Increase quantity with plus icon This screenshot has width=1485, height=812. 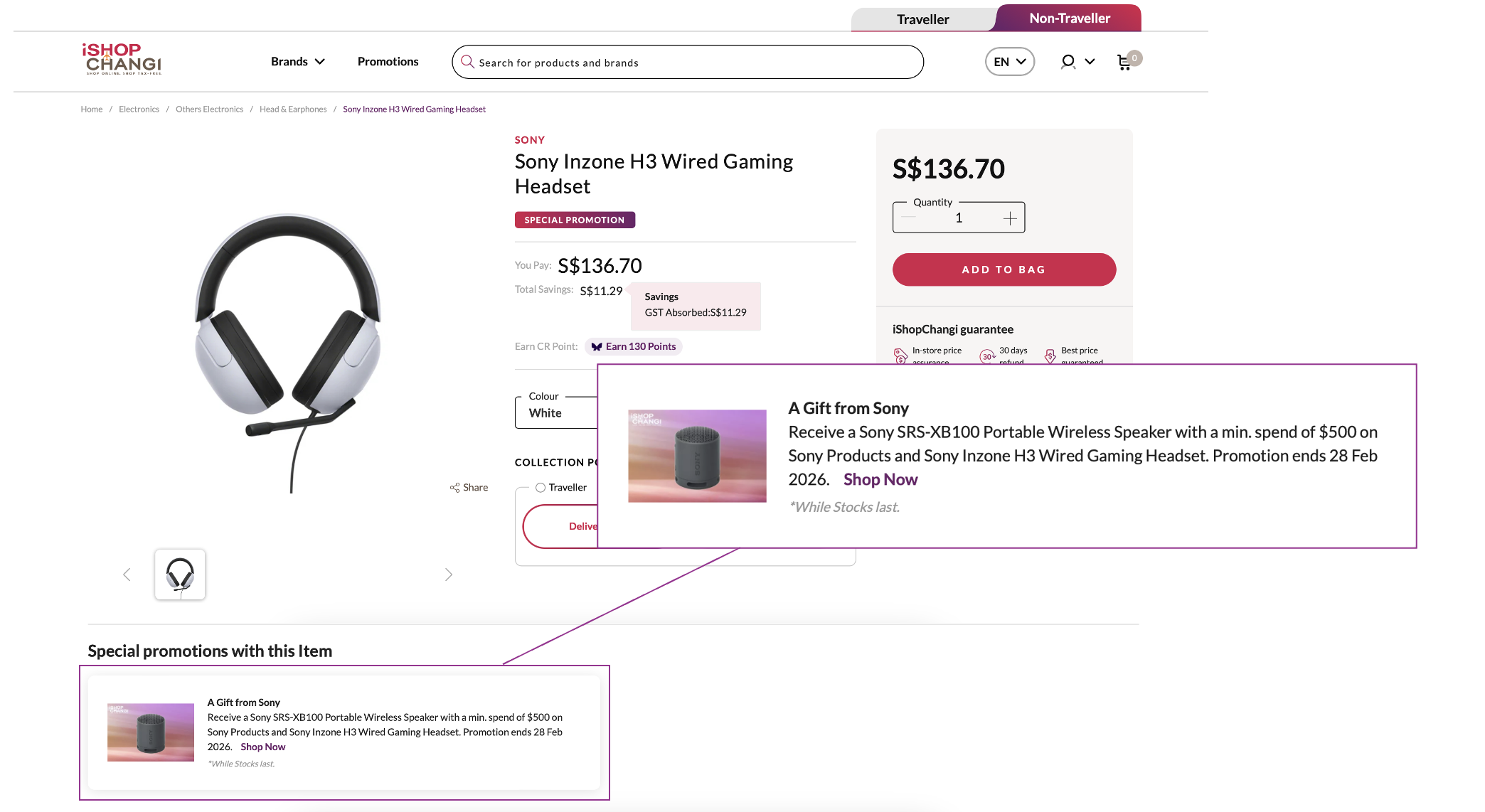pos(1010,218)
